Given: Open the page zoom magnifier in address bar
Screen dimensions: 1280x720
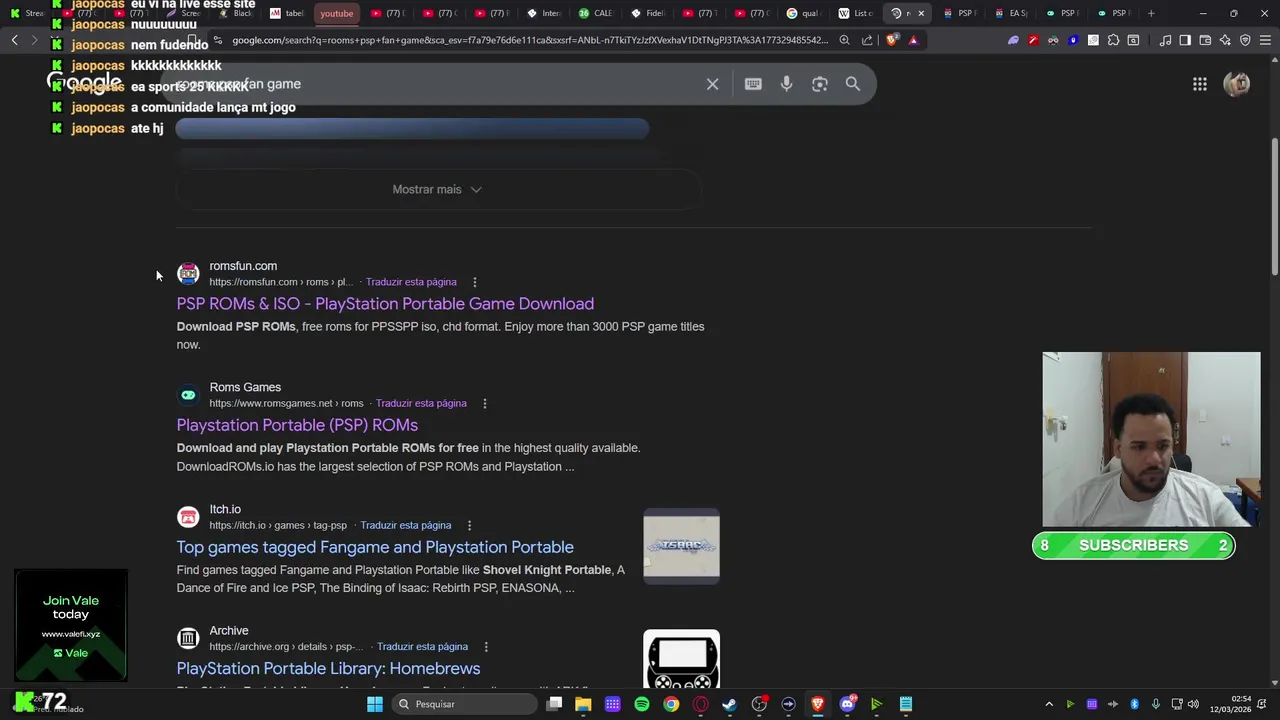Looking at the screenshot, I should pos(845,40).
